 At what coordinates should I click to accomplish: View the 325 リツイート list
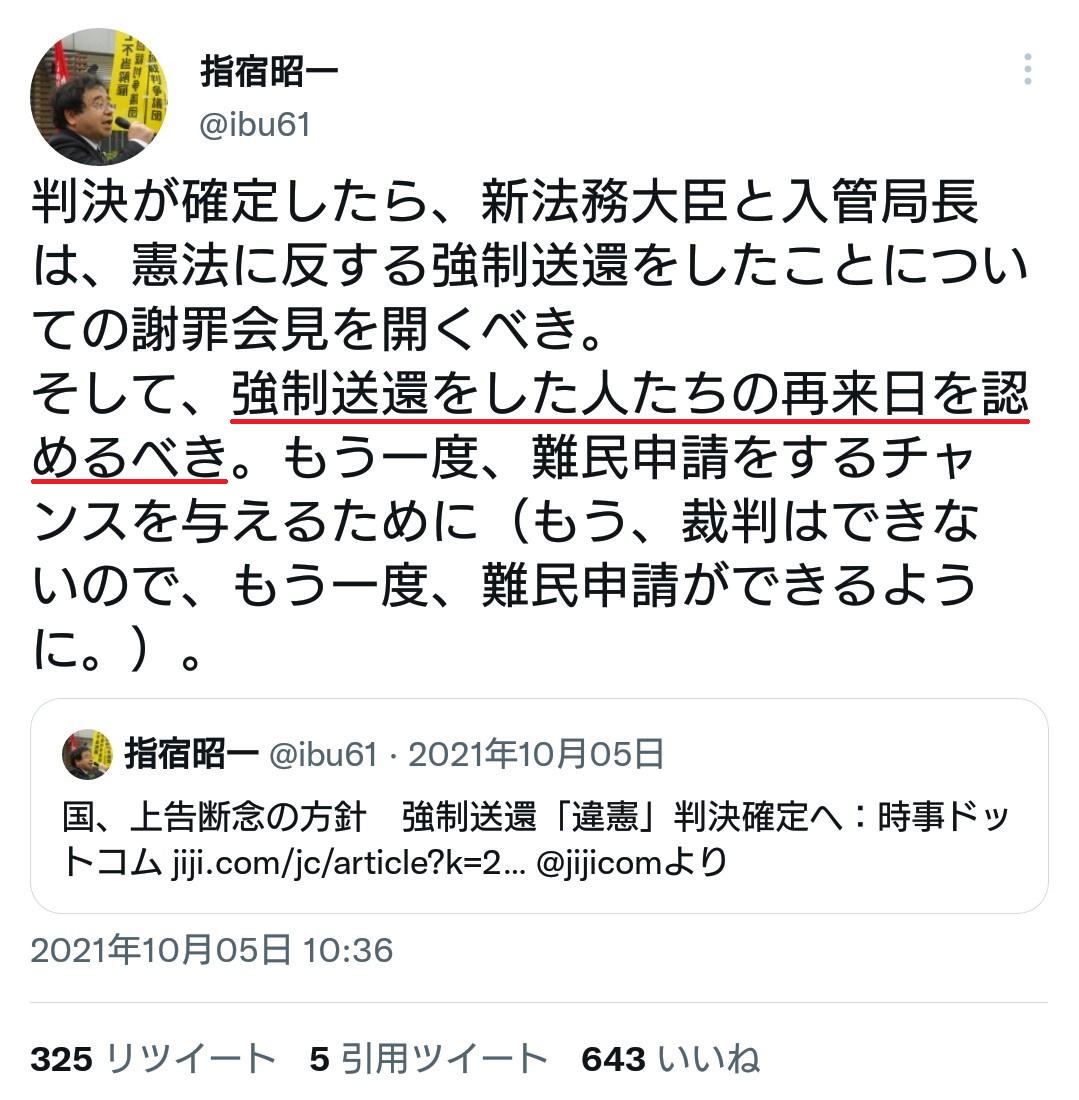click(153, 1059)
